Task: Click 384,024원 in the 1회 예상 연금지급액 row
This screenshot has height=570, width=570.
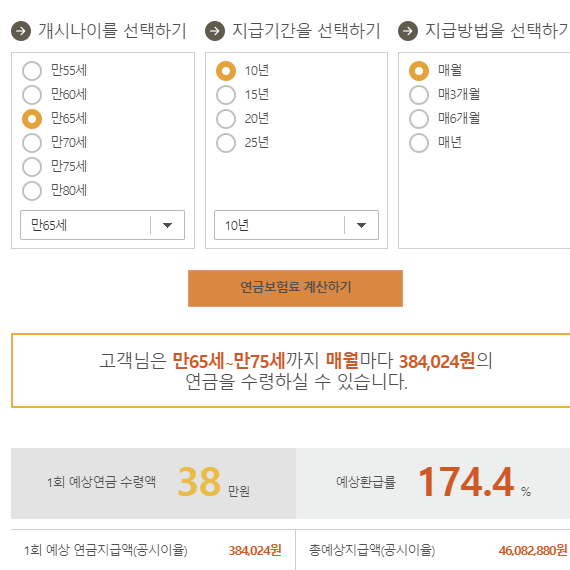Action: (255, 550)
